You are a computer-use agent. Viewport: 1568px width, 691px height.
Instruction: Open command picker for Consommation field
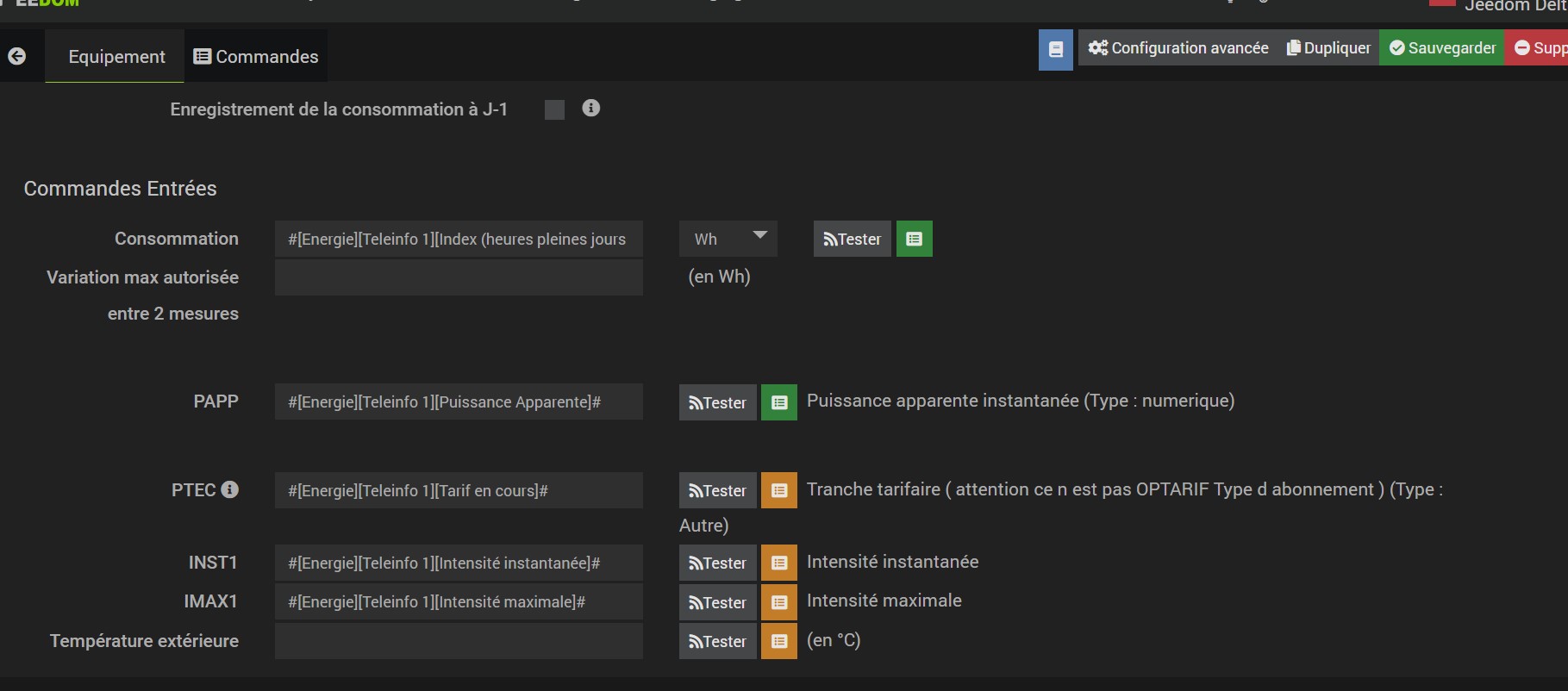click(x=914, y=240)
